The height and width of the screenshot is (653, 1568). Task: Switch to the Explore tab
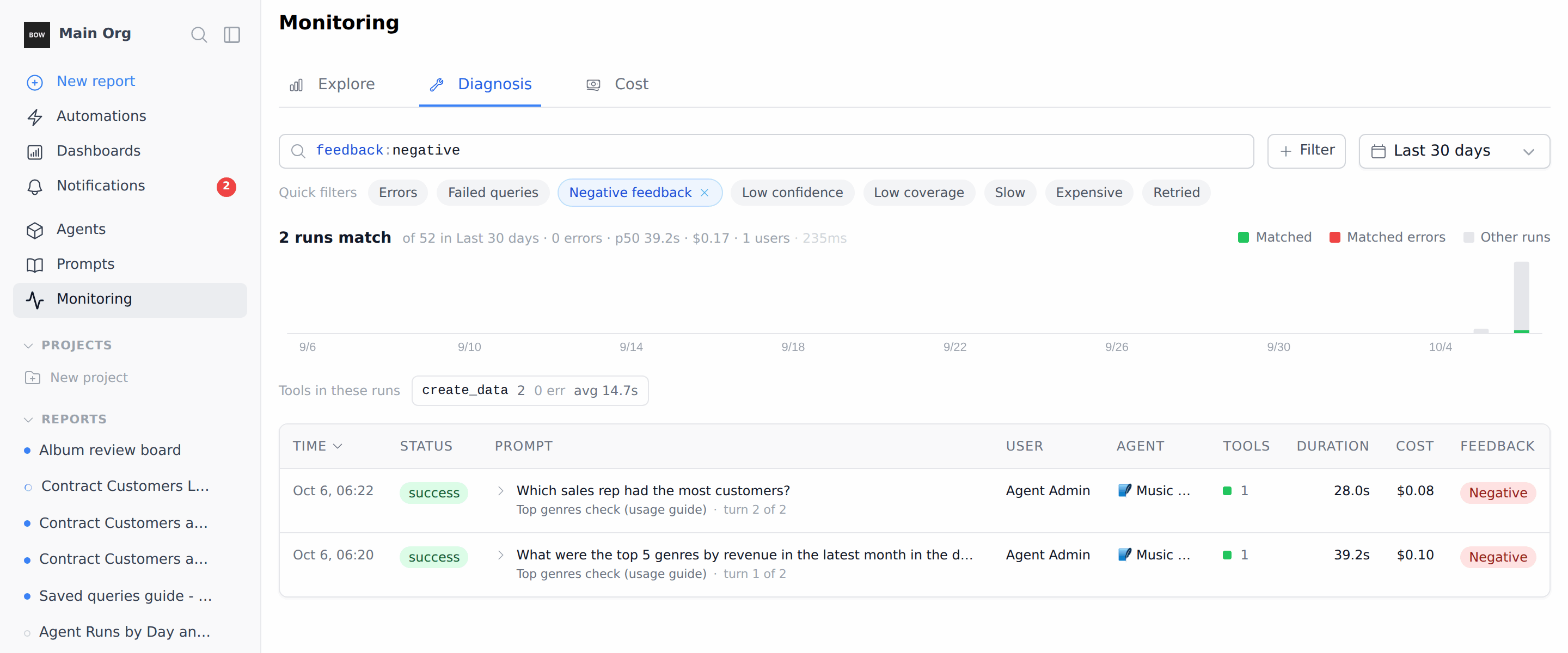tap(332, 84)
